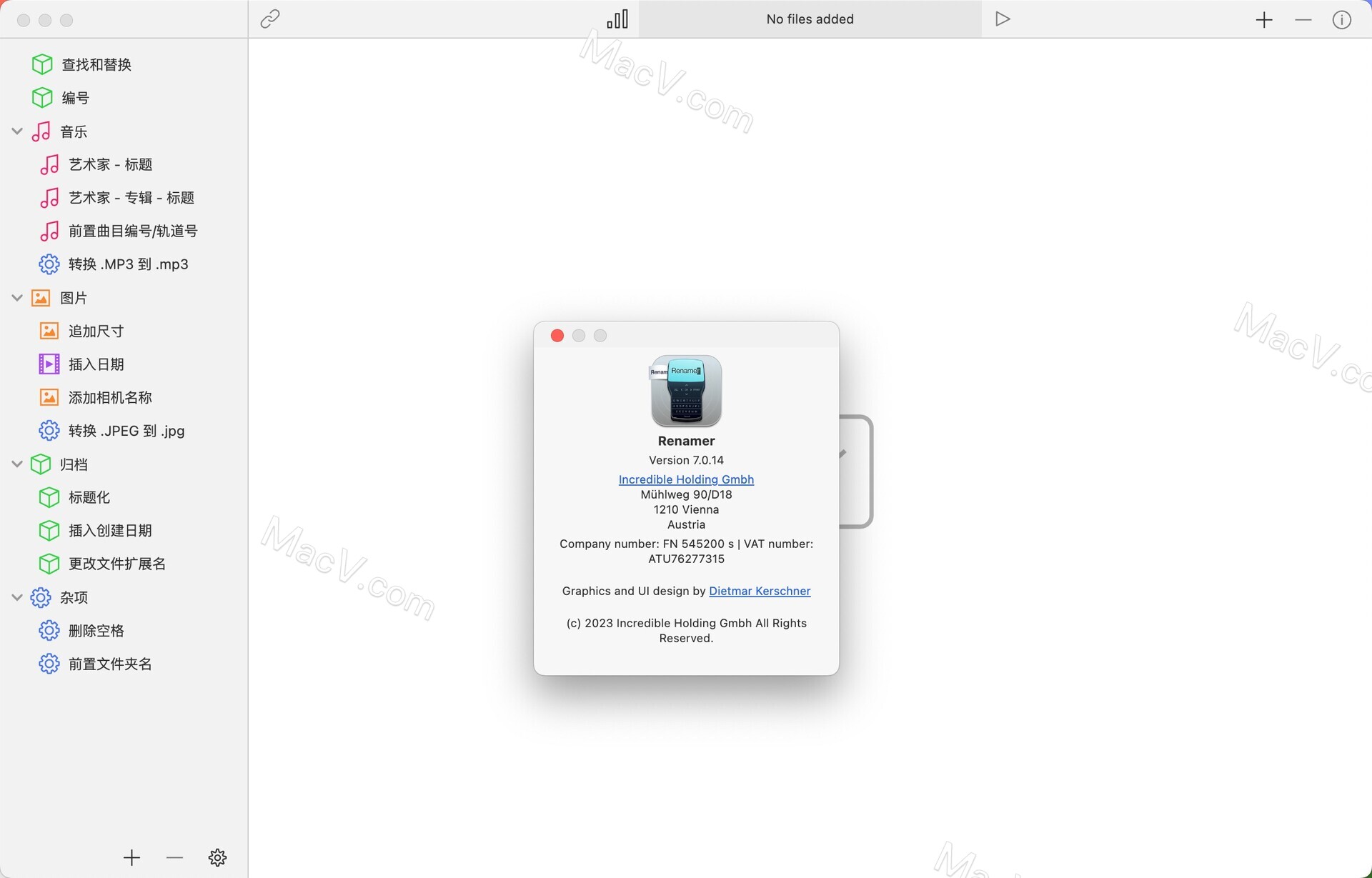Screen dimensions: 1372x878
Task: Add a new preset via sidebar plus
Action: (x=131, y=857)
